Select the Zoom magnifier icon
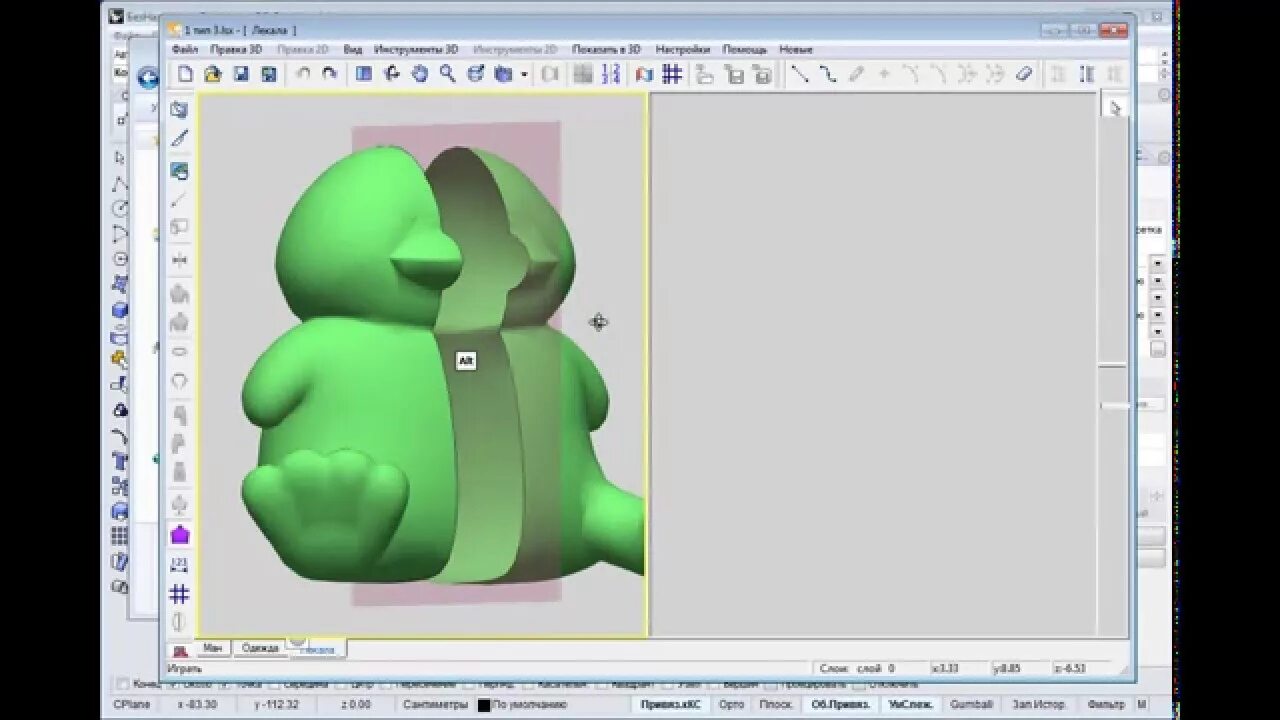 pos(448,74)
